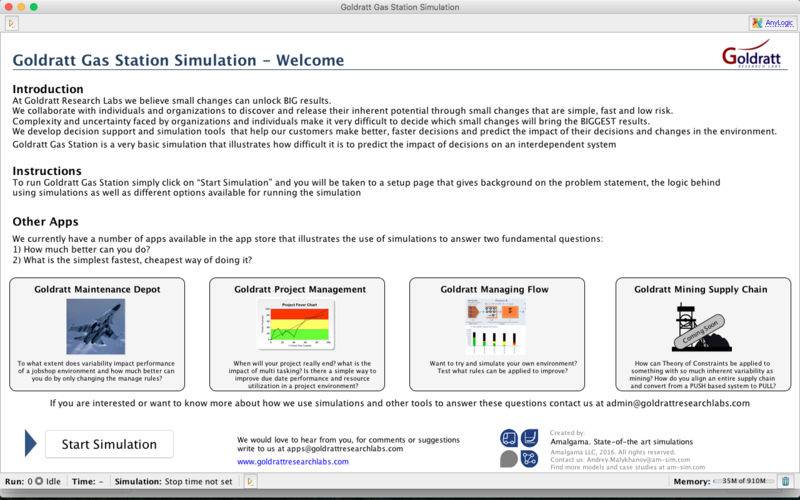Click the Project Management description about multi tasking

click(x=302, y=374)
